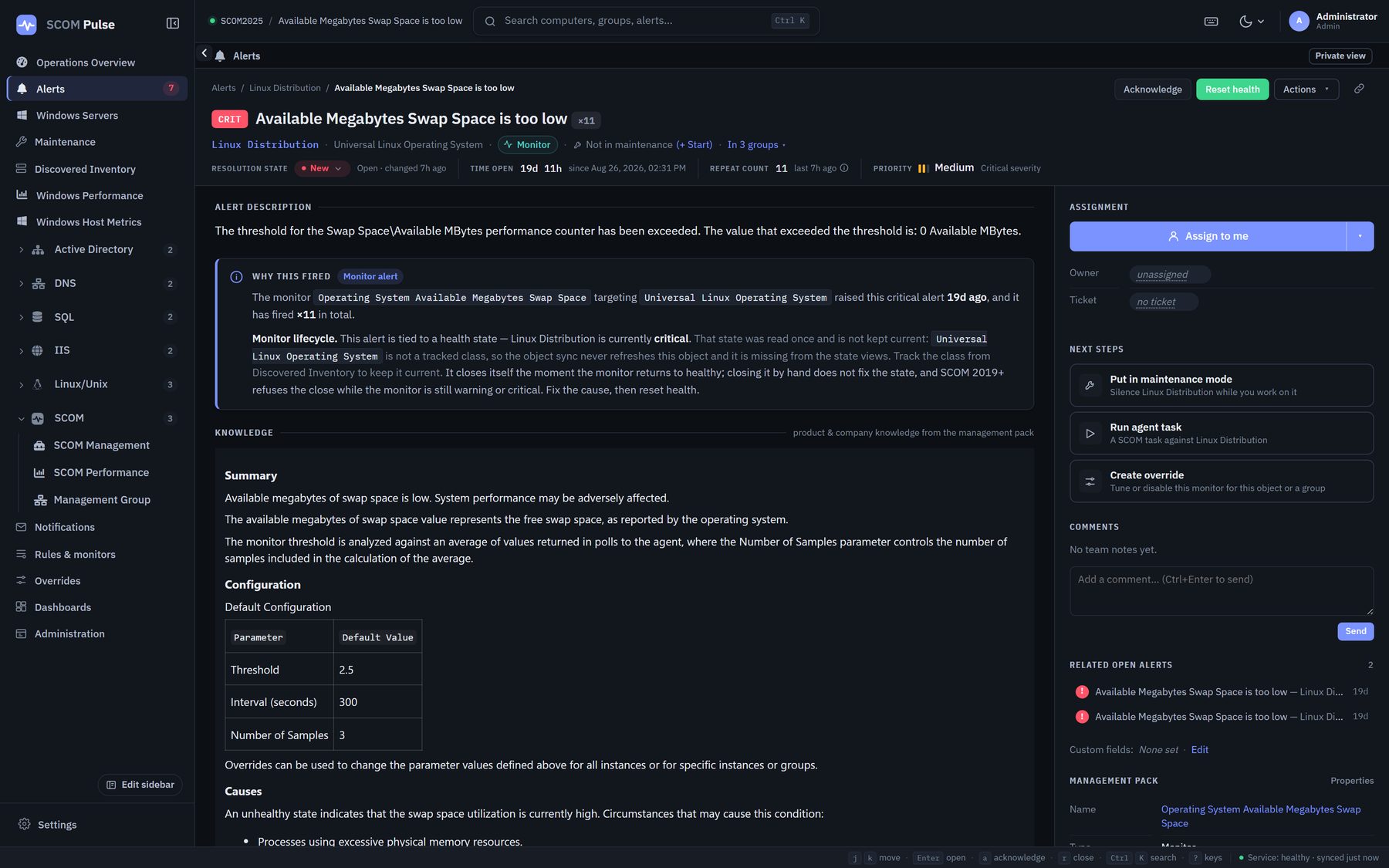
Task: Click the DNS network icon
Action: pos(38,284)
